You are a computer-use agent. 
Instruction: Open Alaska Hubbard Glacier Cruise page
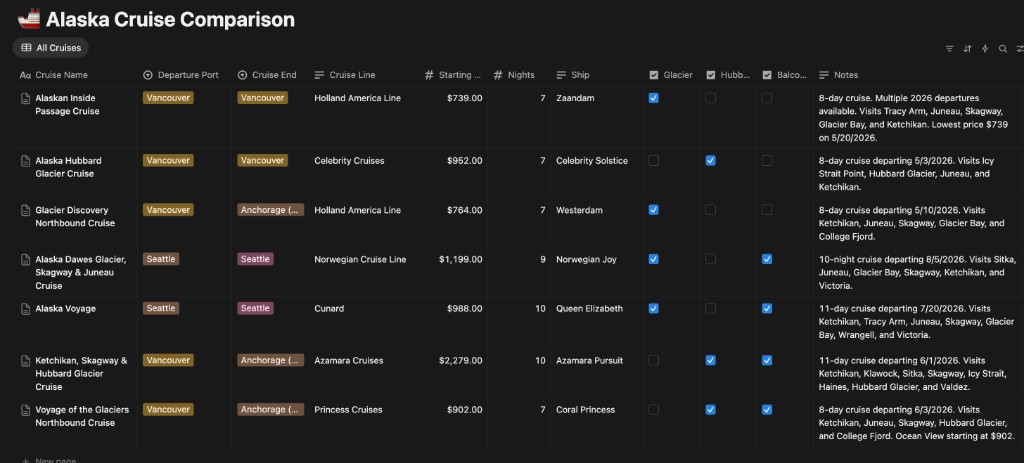click(69, 167)
